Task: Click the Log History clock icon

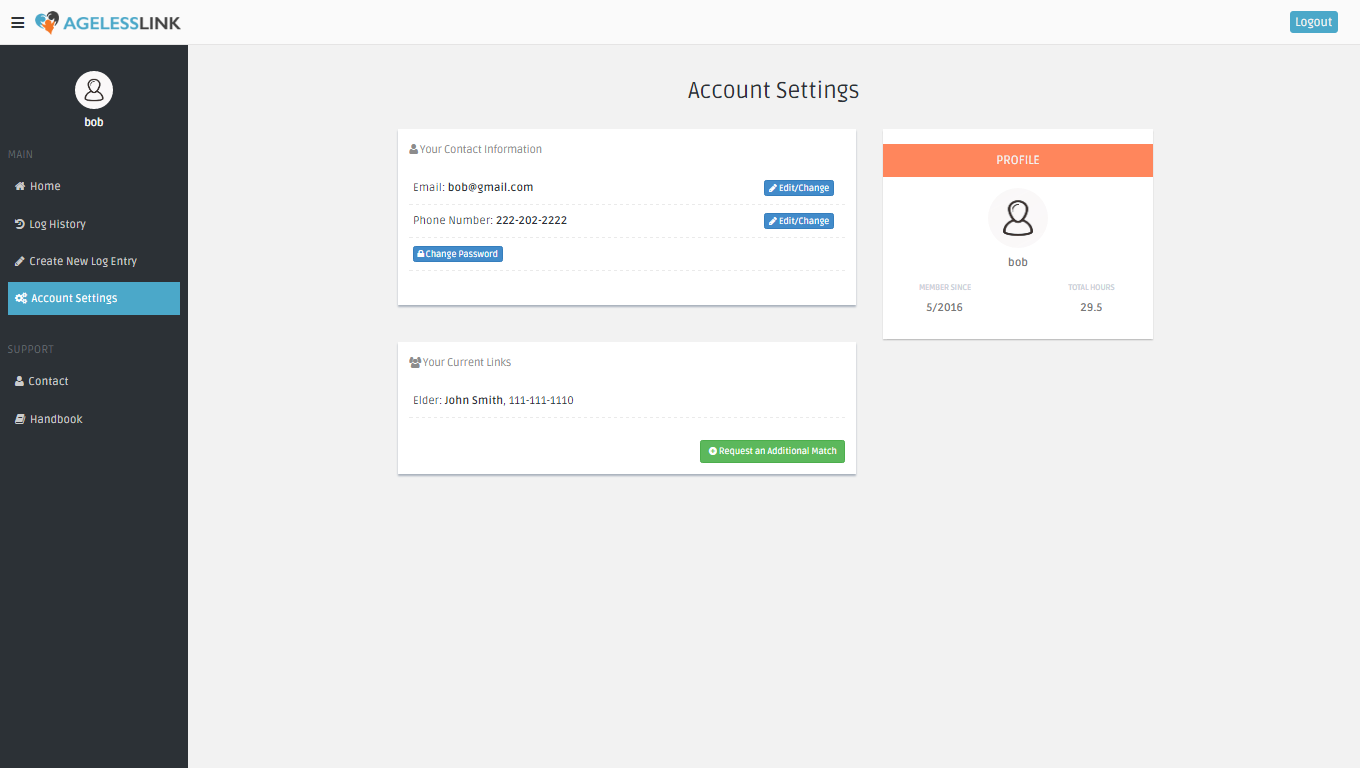Action: (20, 224)
